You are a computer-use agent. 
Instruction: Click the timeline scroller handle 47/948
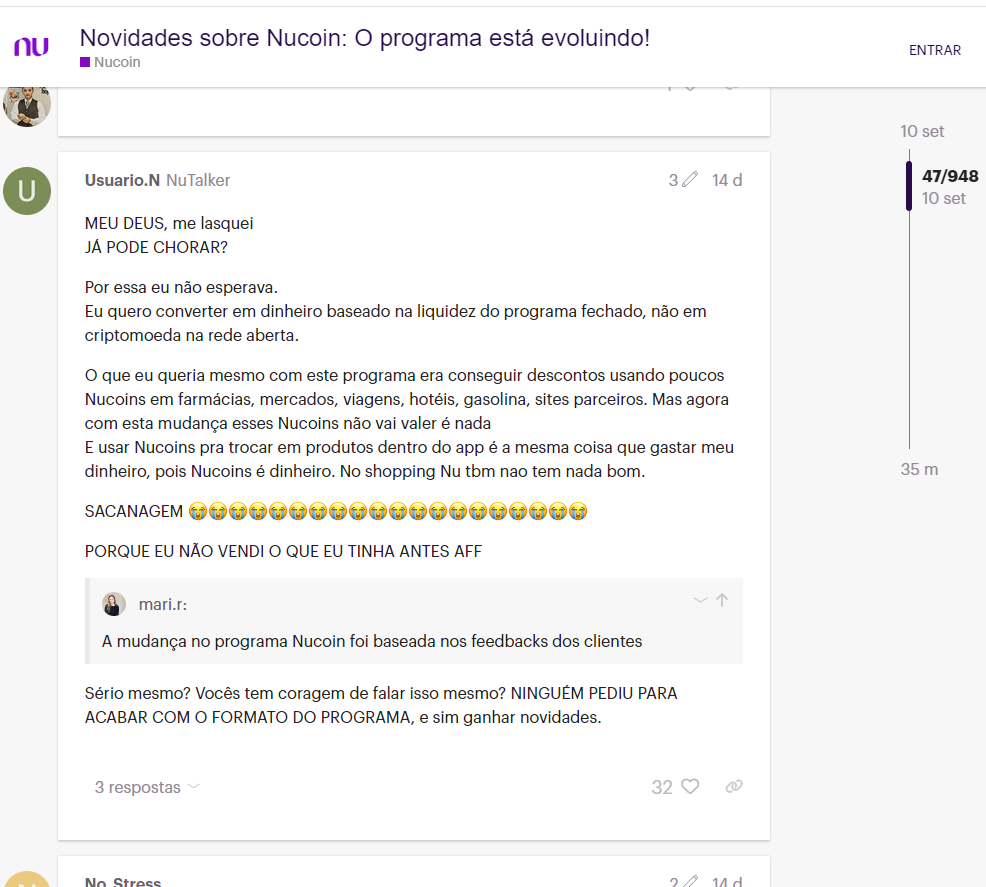(x=909, y=186)
